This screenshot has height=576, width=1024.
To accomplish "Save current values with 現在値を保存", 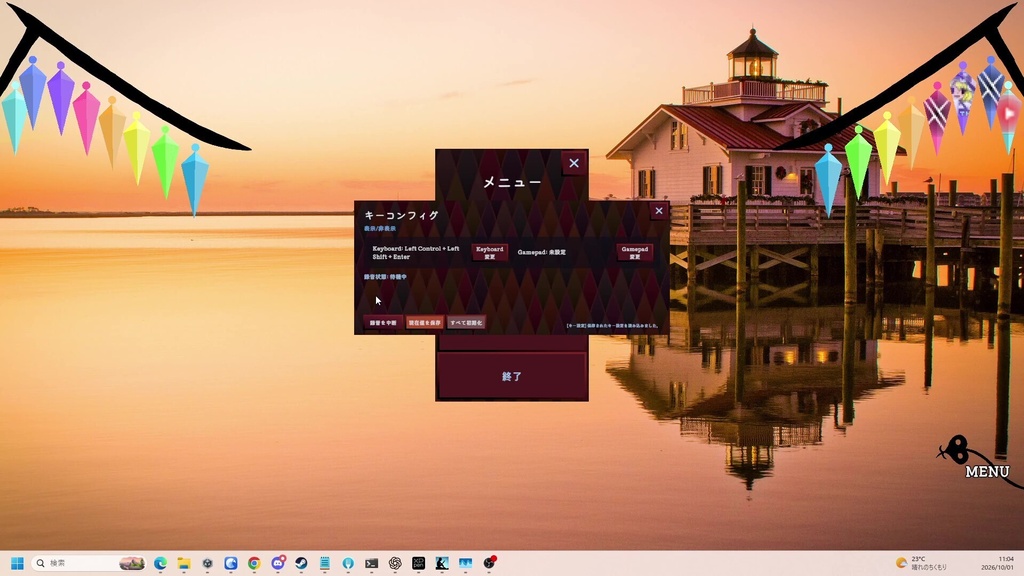I will [424, 323].
